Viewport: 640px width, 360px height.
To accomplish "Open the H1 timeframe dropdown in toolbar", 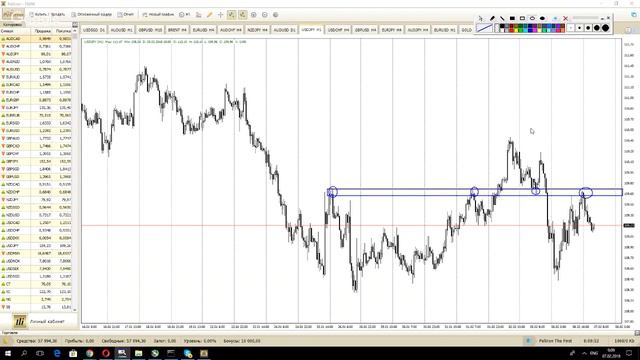I will pyautogui.click(x=184, y=15).
